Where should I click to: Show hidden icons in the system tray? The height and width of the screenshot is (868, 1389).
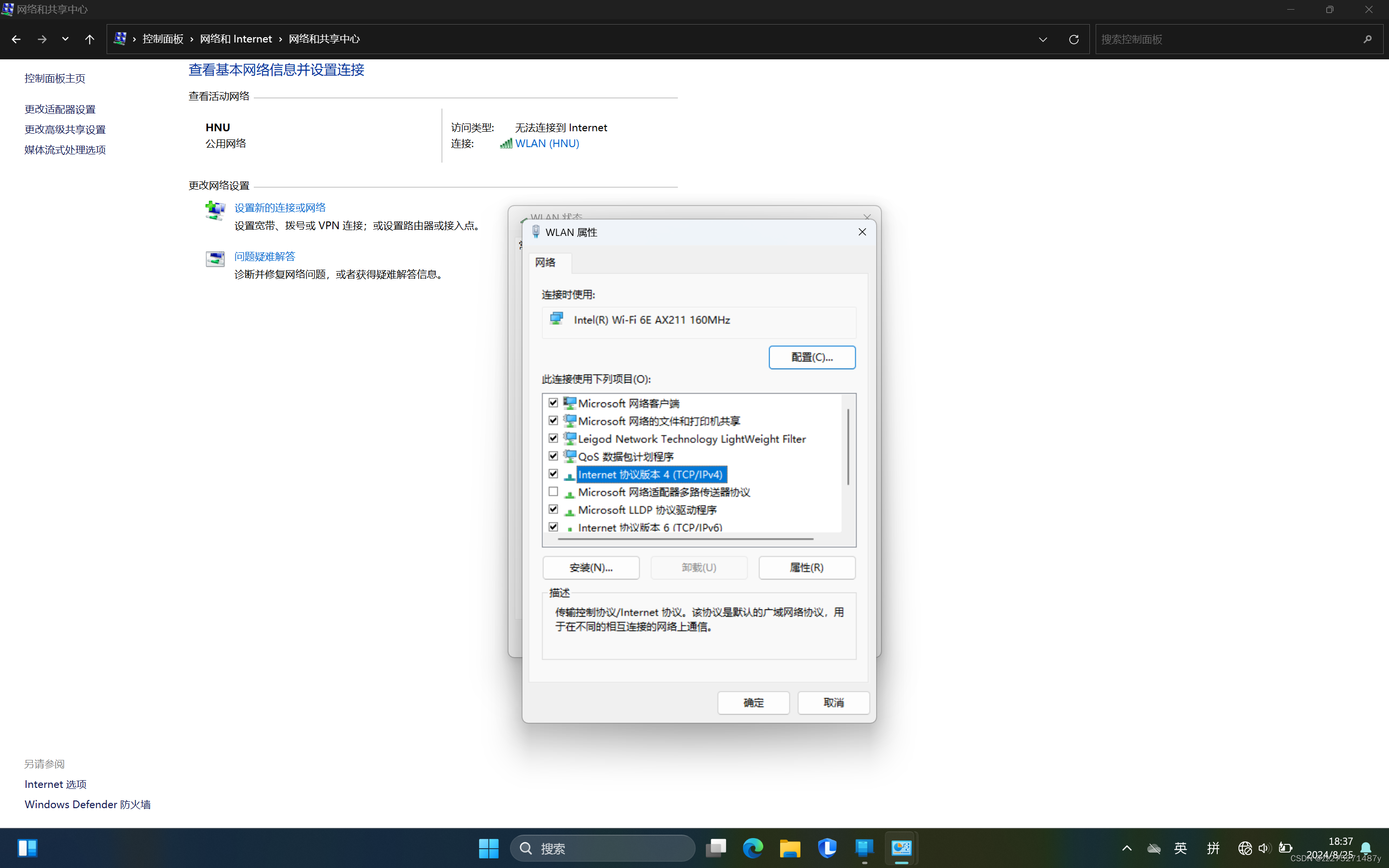point(1127,848)
